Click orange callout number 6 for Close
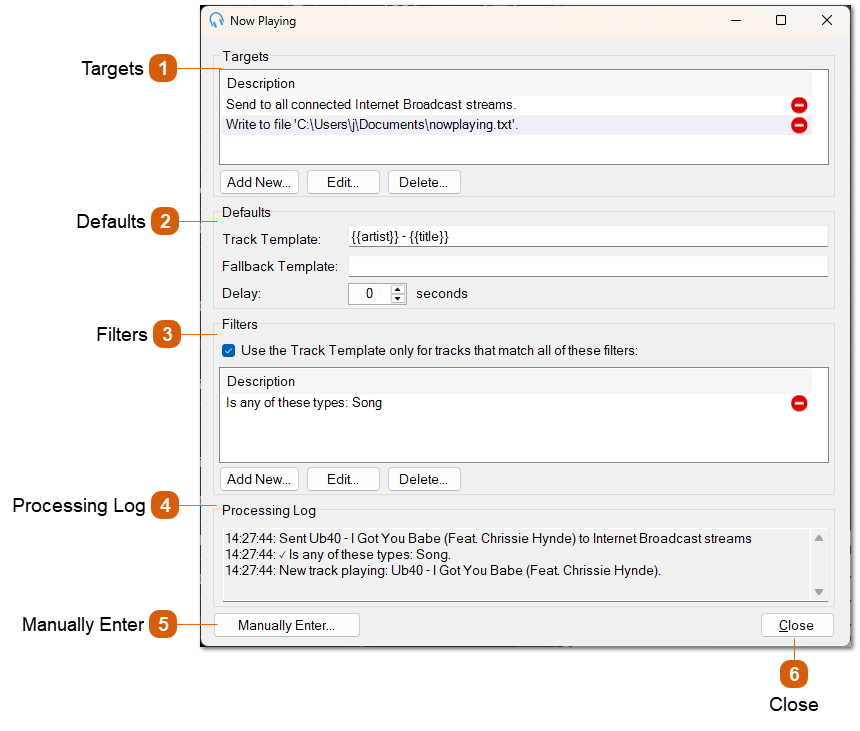 click(794, 675)
